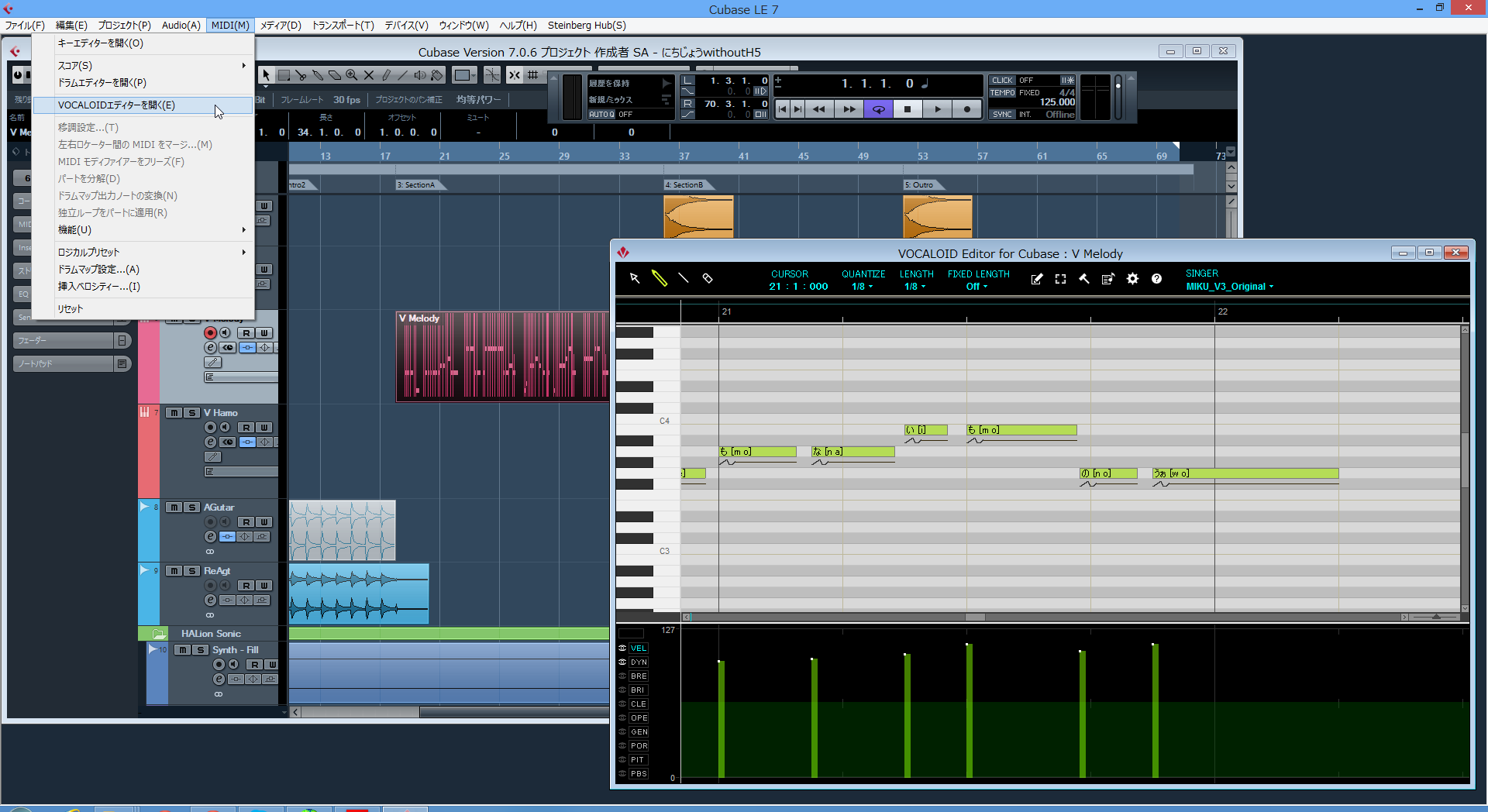The width and height of the screenshot is (1488, 812).
Task: Expand the スコア(S) submenu
Action: [143, 66]
